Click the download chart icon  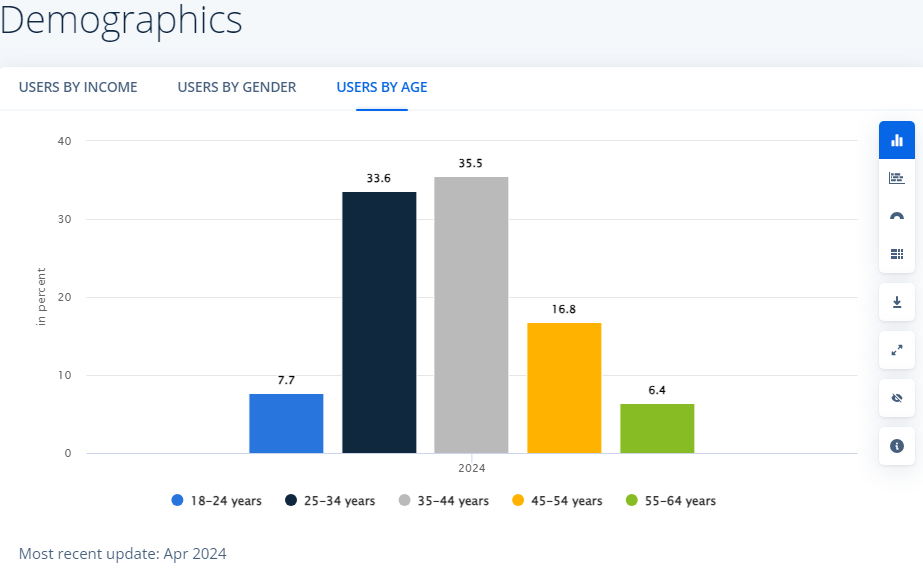point(896,302)
